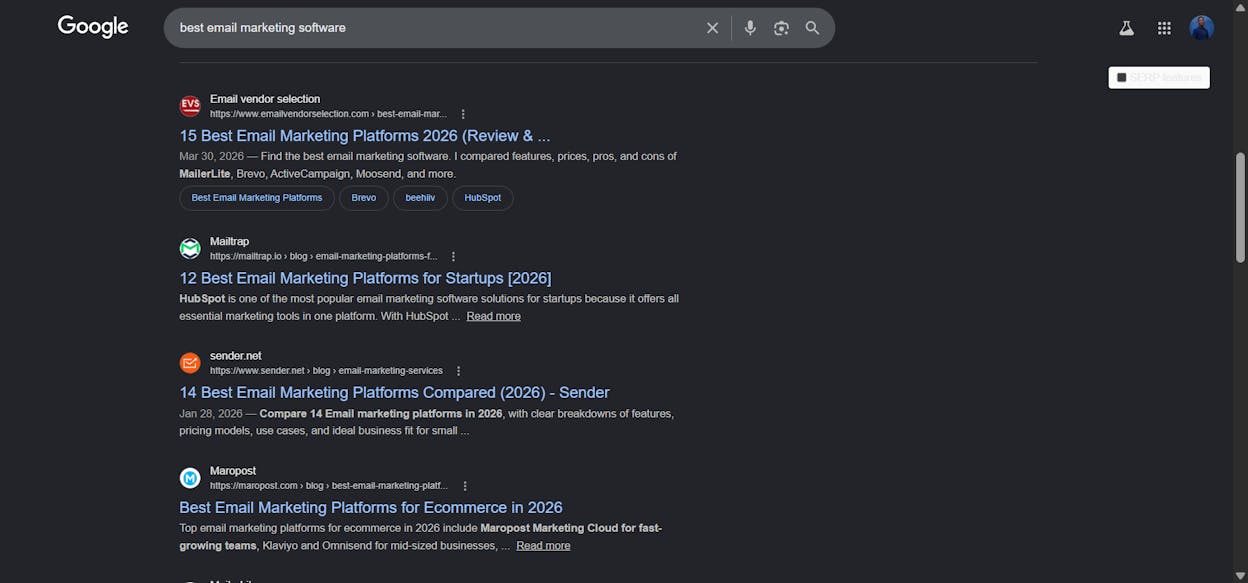The height and width of the screenshot is (583, 1248).
Task: Open Google Lens image search
Action: click(x=781, y=28)
